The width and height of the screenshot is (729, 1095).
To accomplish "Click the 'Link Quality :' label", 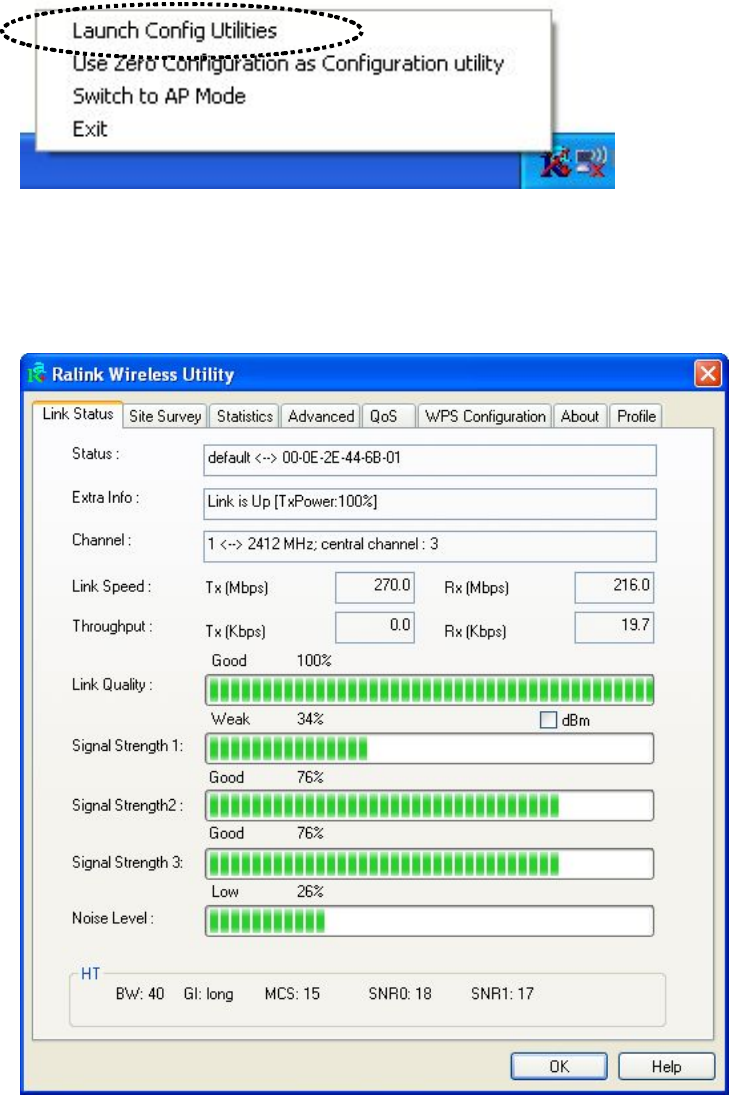I will [x=112, y=684].
